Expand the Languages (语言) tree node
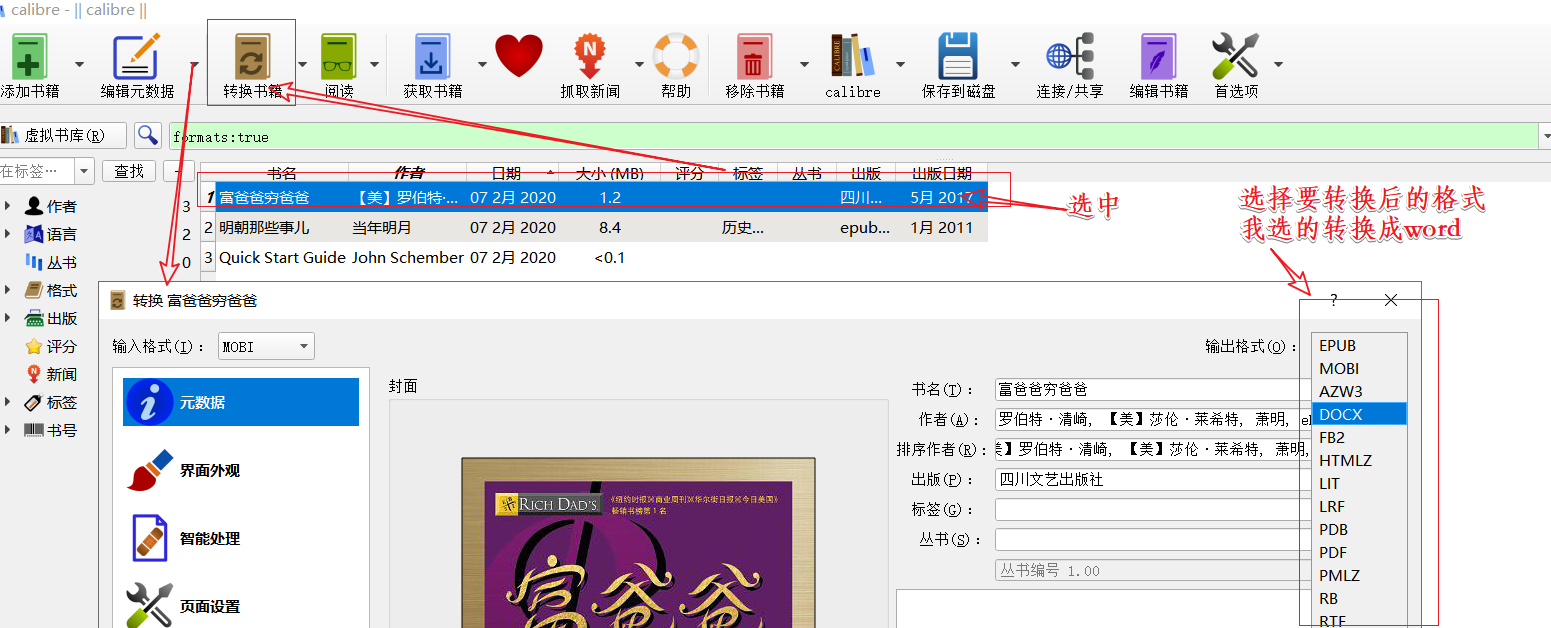 click(9, 234)
